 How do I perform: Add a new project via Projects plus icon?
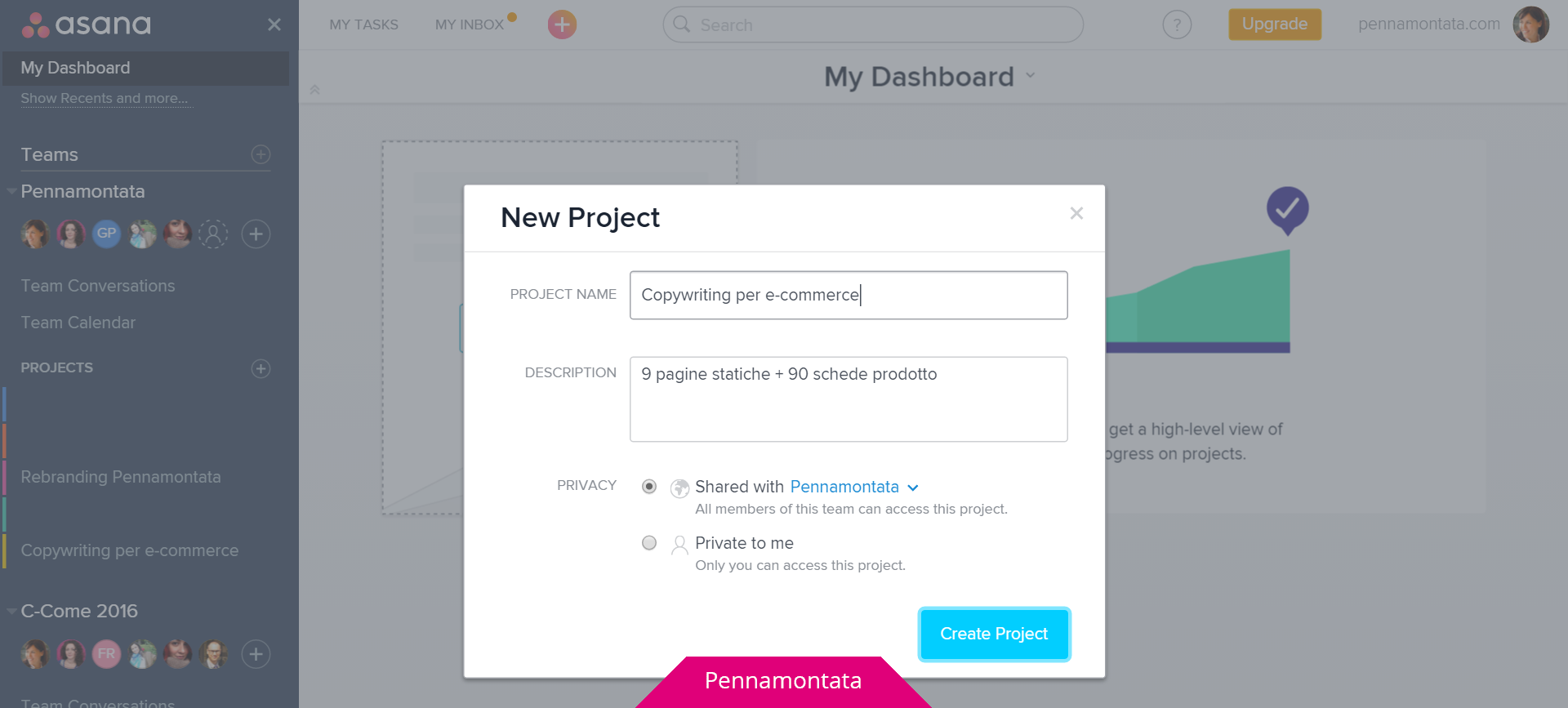pos(261,368)
